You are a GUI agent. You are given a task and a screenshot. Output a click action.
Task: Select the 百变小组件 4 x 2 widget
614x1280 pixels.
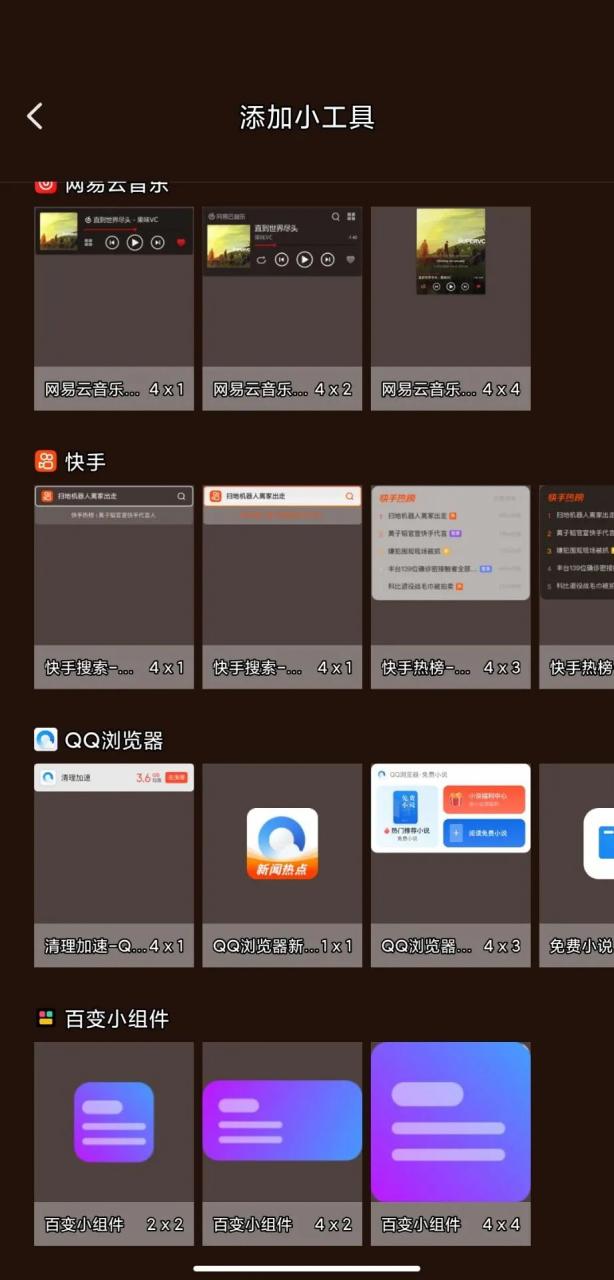[282, 1144]
